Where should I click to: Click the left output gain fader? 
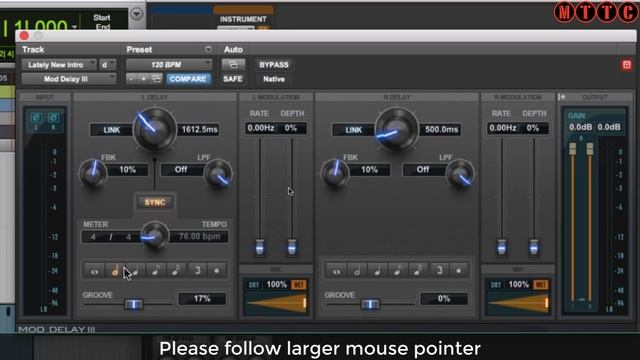point(573,149)
